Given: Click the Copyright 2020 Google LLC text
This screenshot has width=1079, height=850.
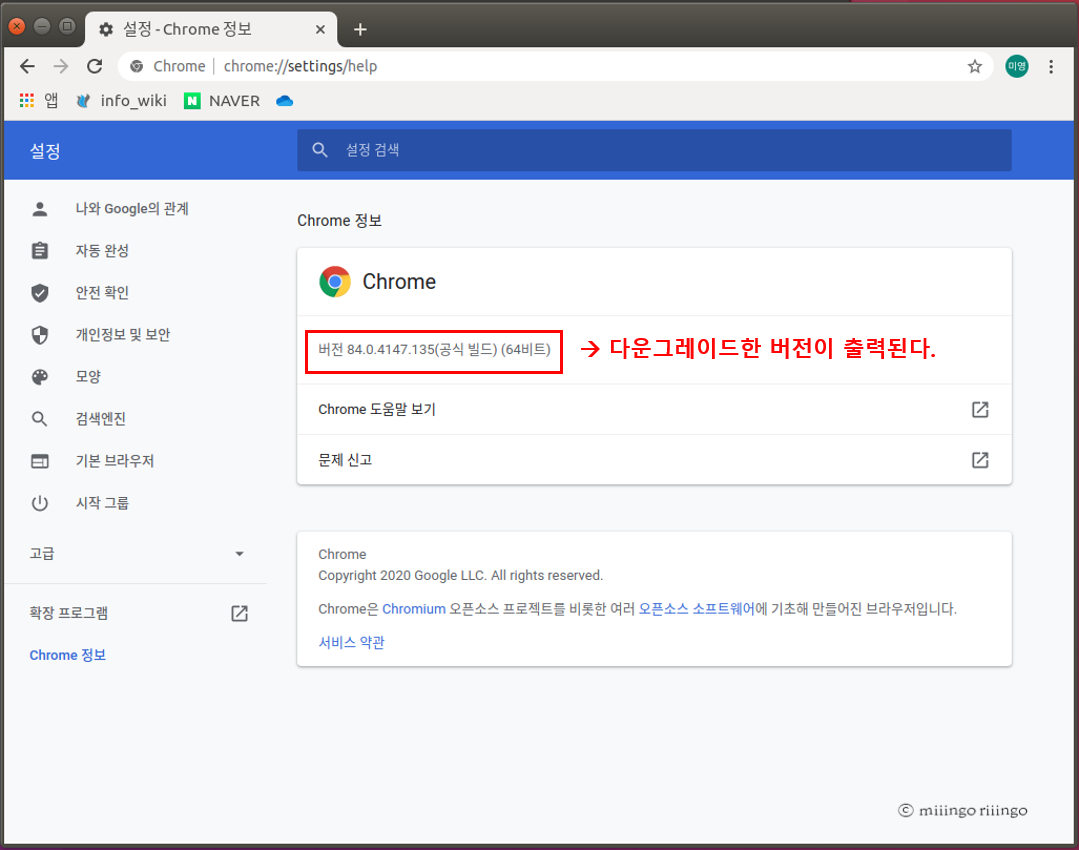Looking at the screenshot, I should pos(460,575).
